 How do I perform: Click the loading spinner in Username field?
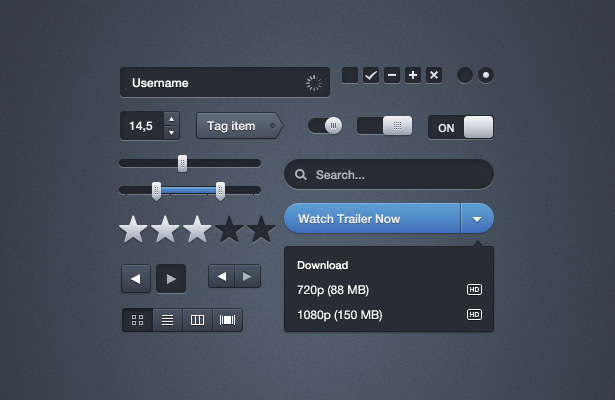click(x=314, y=83)
